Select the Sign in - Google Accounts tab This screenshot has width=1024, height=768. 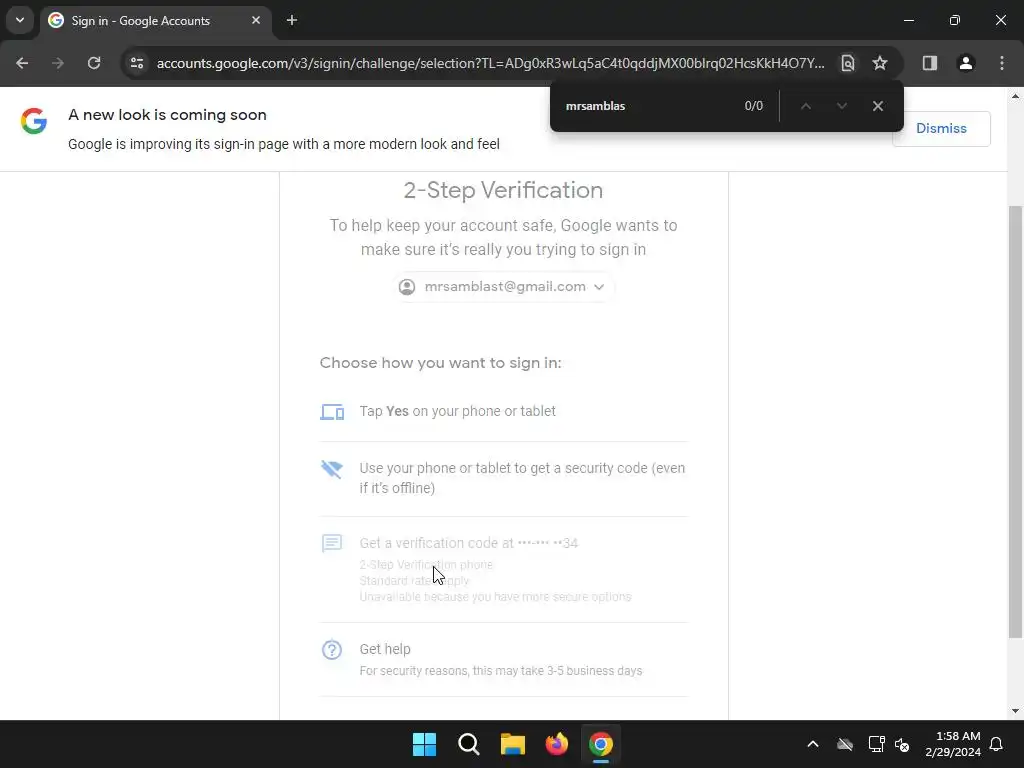tap(155, 20)
